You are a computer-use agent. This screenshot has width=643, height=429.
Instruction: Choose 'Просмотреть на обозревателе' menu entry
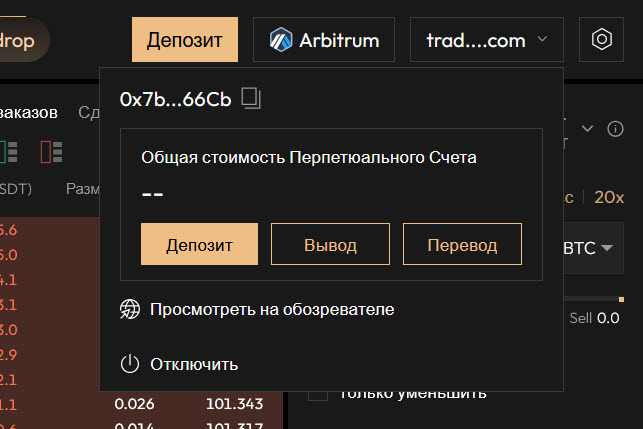click(272, 309)
